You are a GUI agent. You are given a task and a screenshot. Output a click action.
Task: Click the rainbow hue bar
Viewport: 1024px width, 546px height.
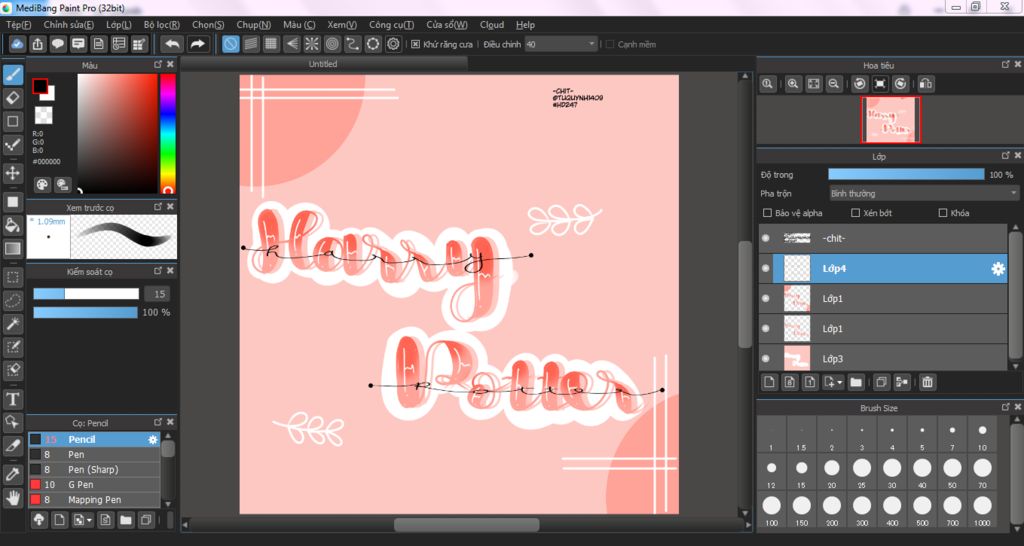[168, 133]
